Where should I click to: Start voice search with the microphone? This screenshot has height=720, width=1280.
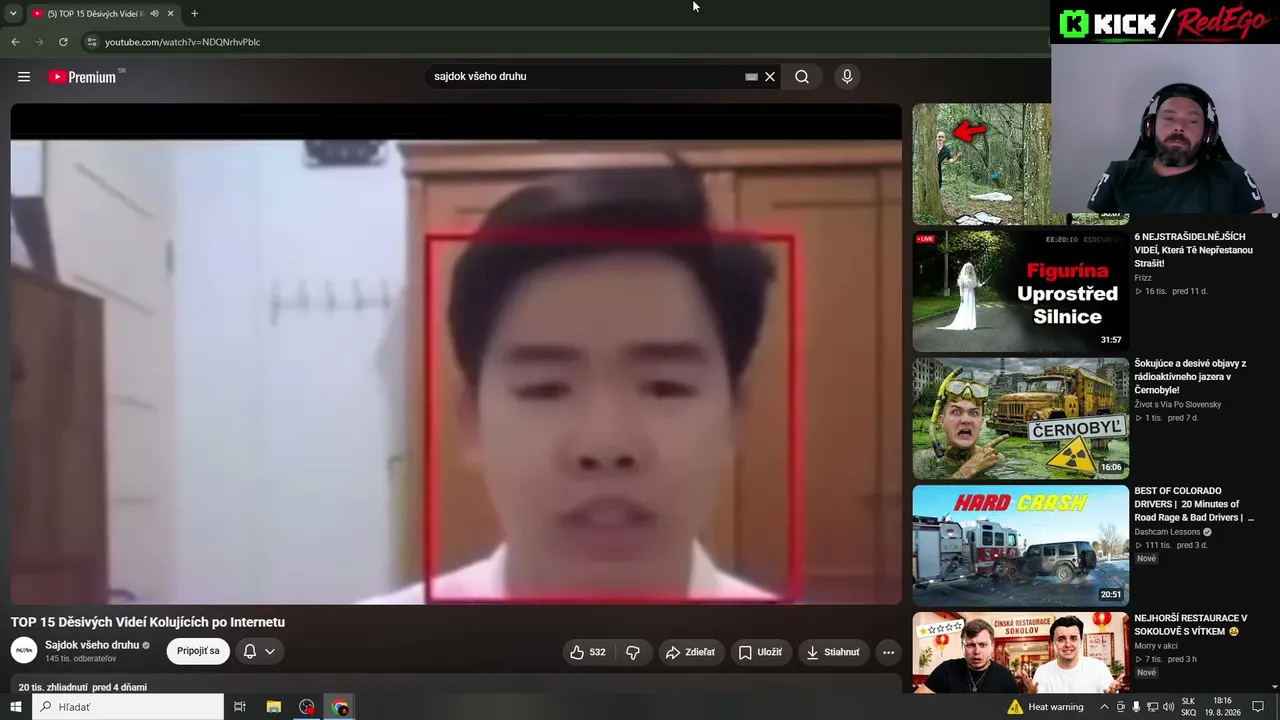[x=847, y=77]
